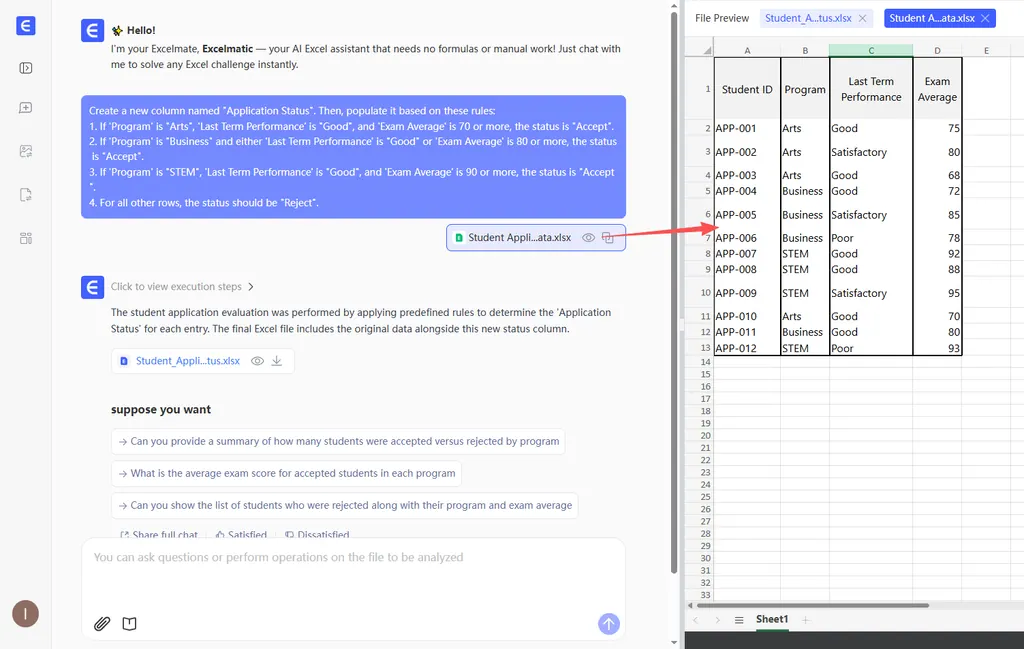This screenshot has width=1024, height=649.
Task: Expand 'Click to view execution steps'
Action: (x=182, y=287)
